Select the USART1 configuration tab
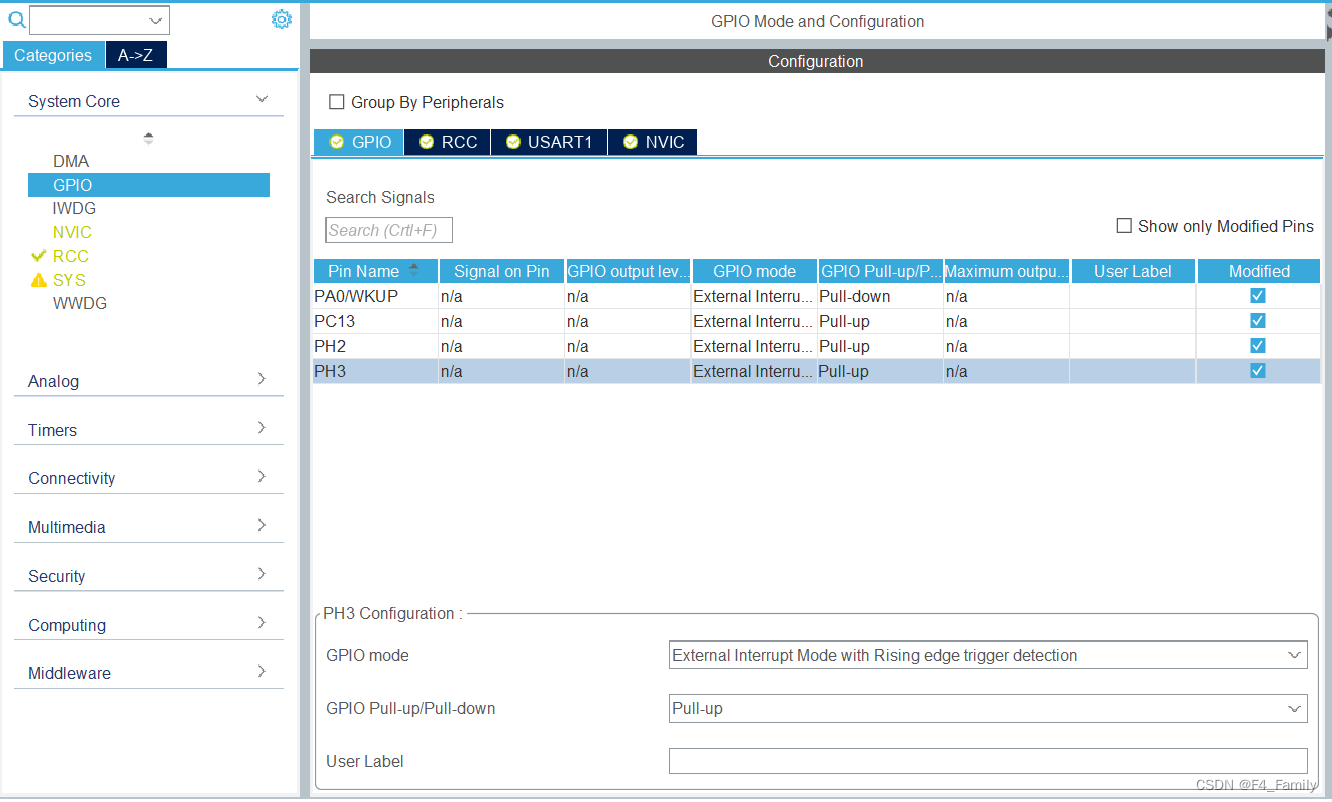 (x=549, y=142)
